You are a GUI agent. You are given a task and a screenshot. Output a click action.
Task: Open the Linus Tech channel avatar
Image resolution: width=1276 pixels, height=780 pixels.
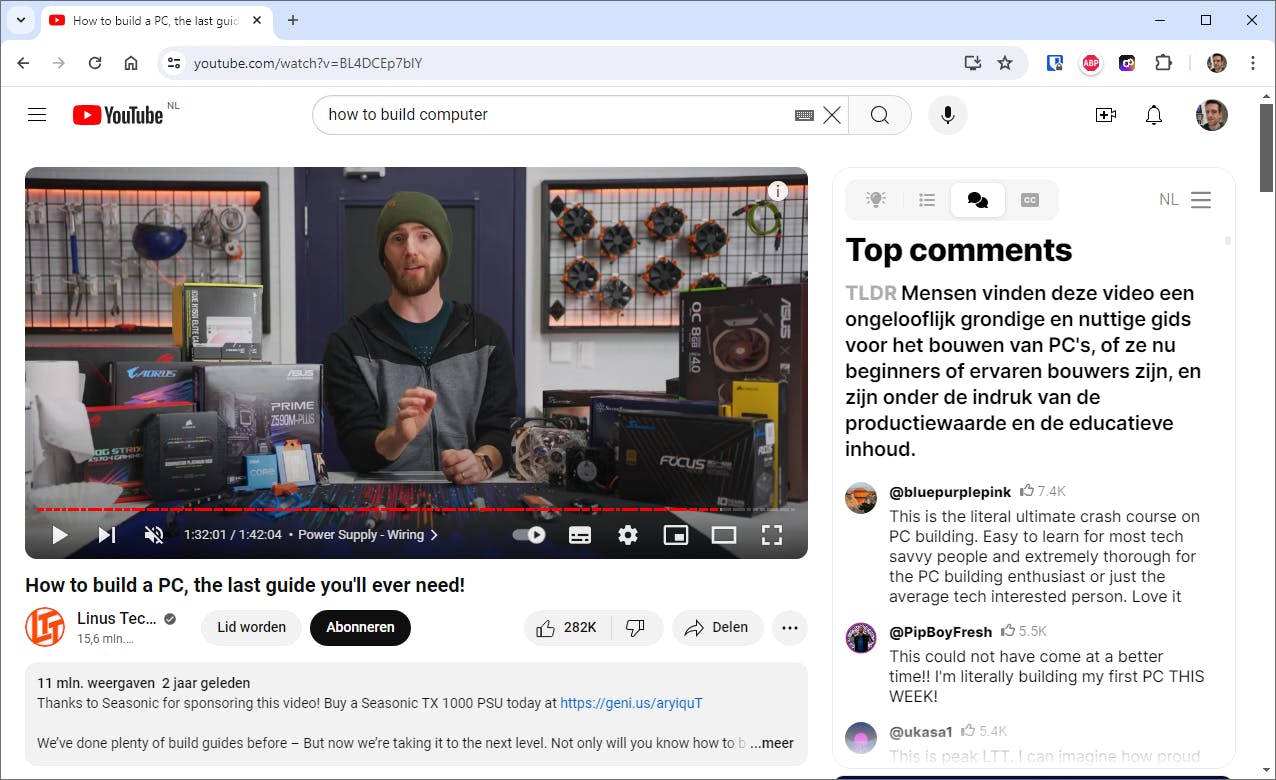pyautogui.click(x=45, y=627)
